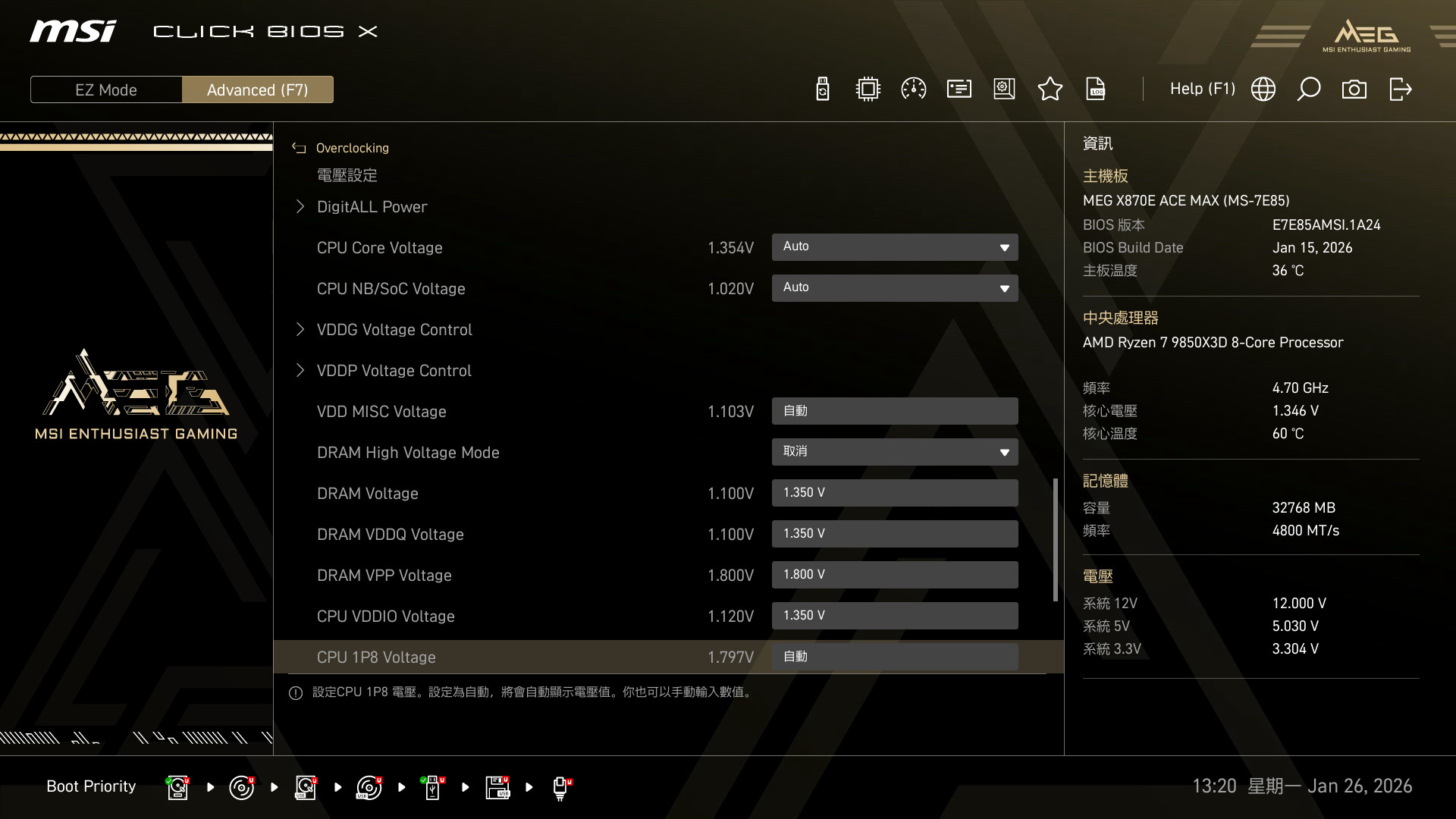This screenshot has height=819, width=1456.
Task: Open search with magnifier icon
Action: (x=1308, y=89)
